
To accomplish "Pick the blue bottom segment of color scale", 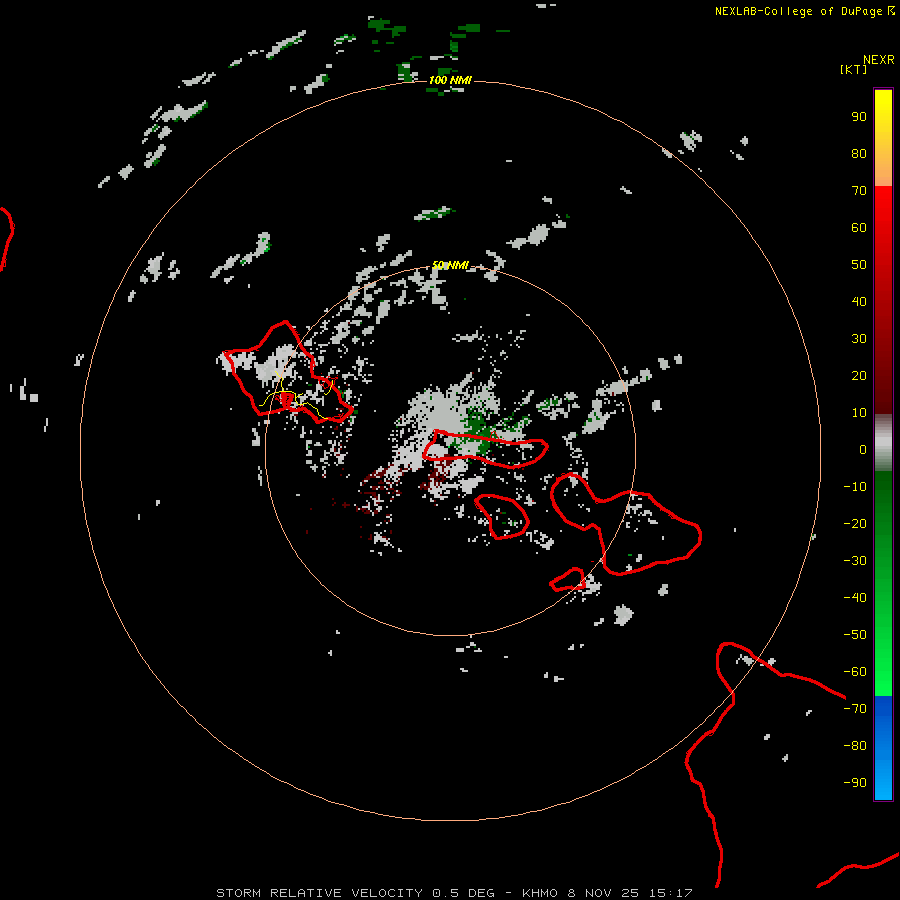I will (x=883, y=748).
